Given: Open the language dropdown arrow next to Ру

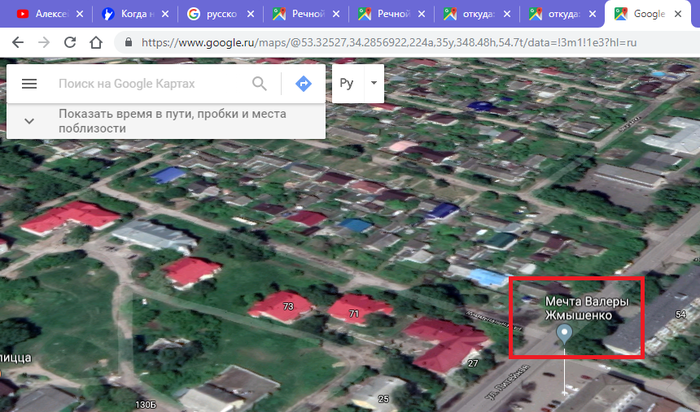Looking at the screenshot, I should click(372, 83).
